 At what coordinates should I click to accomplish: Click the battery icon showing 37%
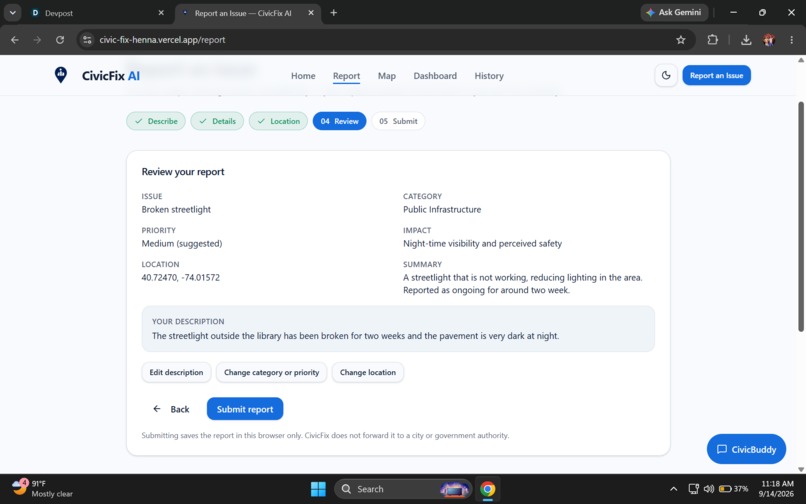(734, 489)
